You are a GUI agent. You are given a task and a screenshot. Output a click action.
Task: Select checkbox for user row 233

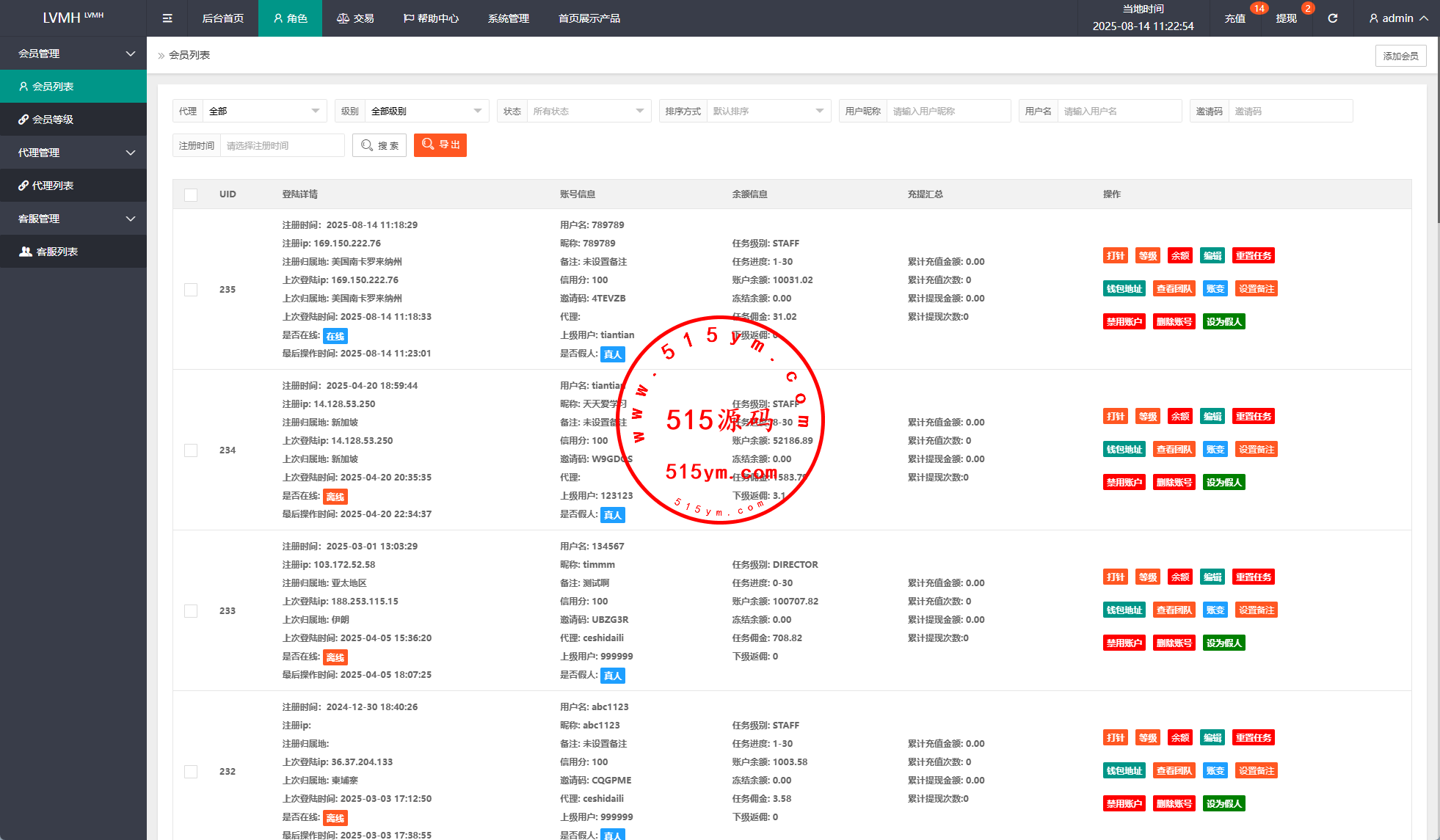[191, 611]
